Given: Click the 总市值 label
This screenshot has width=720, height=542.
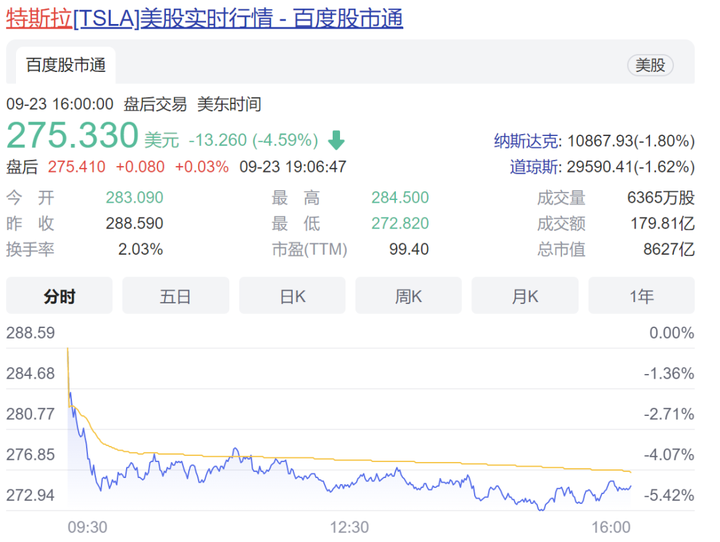Looking at the screenshot, I should pyautogui.click(x=561, y=249).
